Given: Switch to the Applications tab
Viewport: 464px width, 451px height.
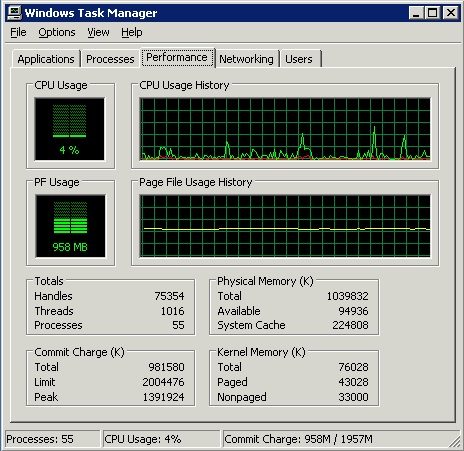Looking at the screenshot, I should 46,59.
